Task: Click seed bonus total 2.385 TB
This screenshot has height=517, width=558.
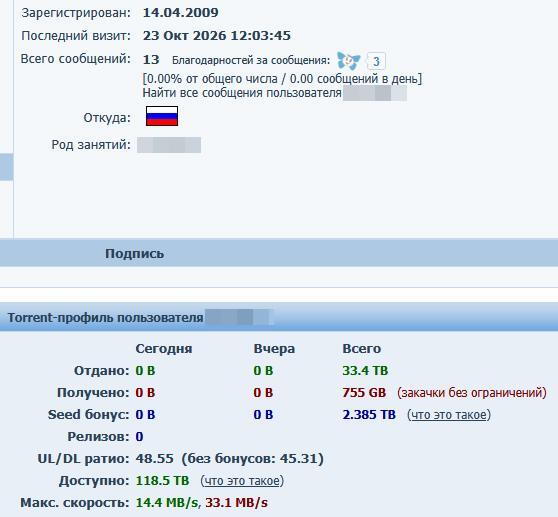Action: pos(369,415)
